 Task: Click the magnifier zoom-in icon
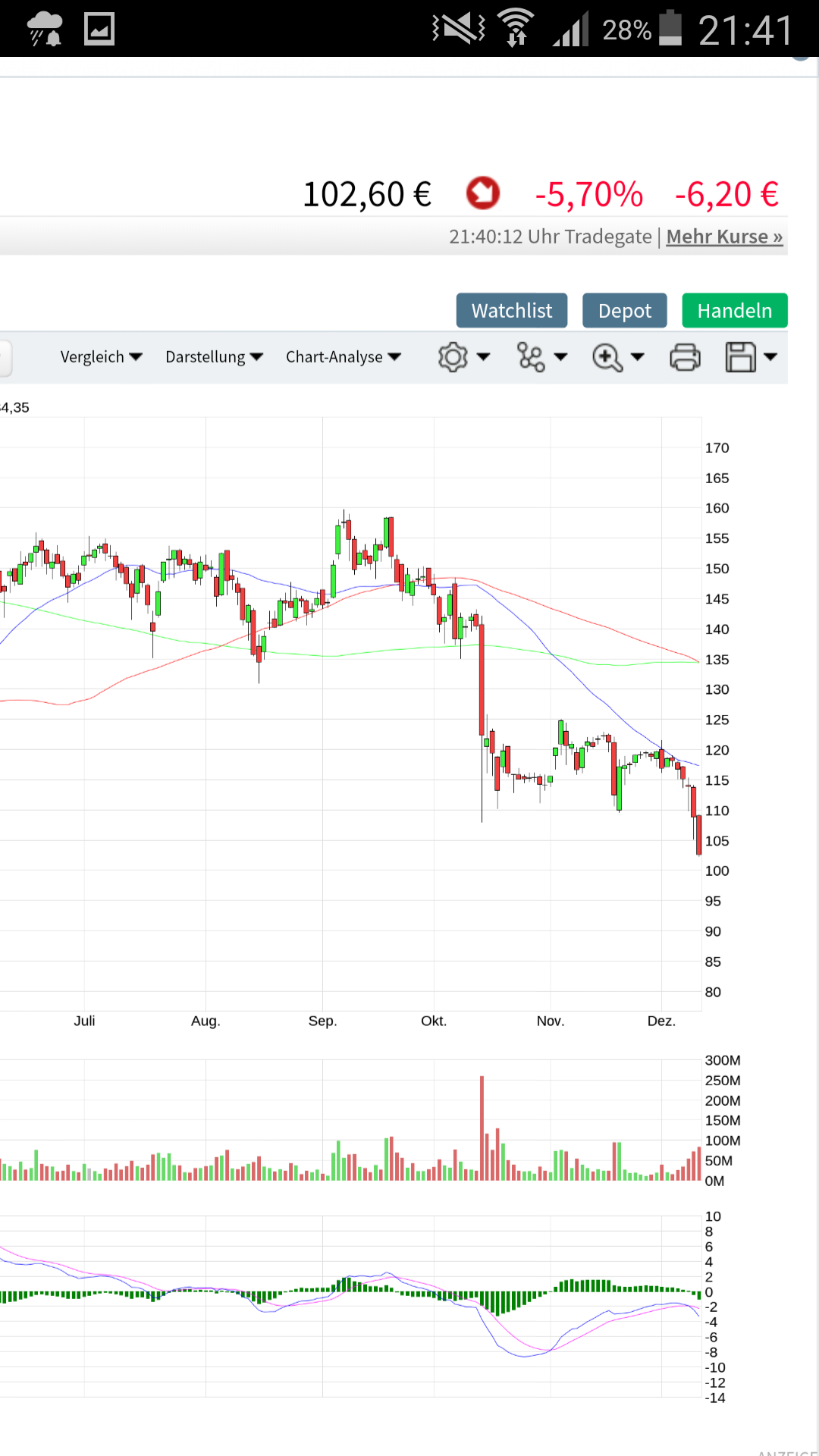(x=607, y=357)
